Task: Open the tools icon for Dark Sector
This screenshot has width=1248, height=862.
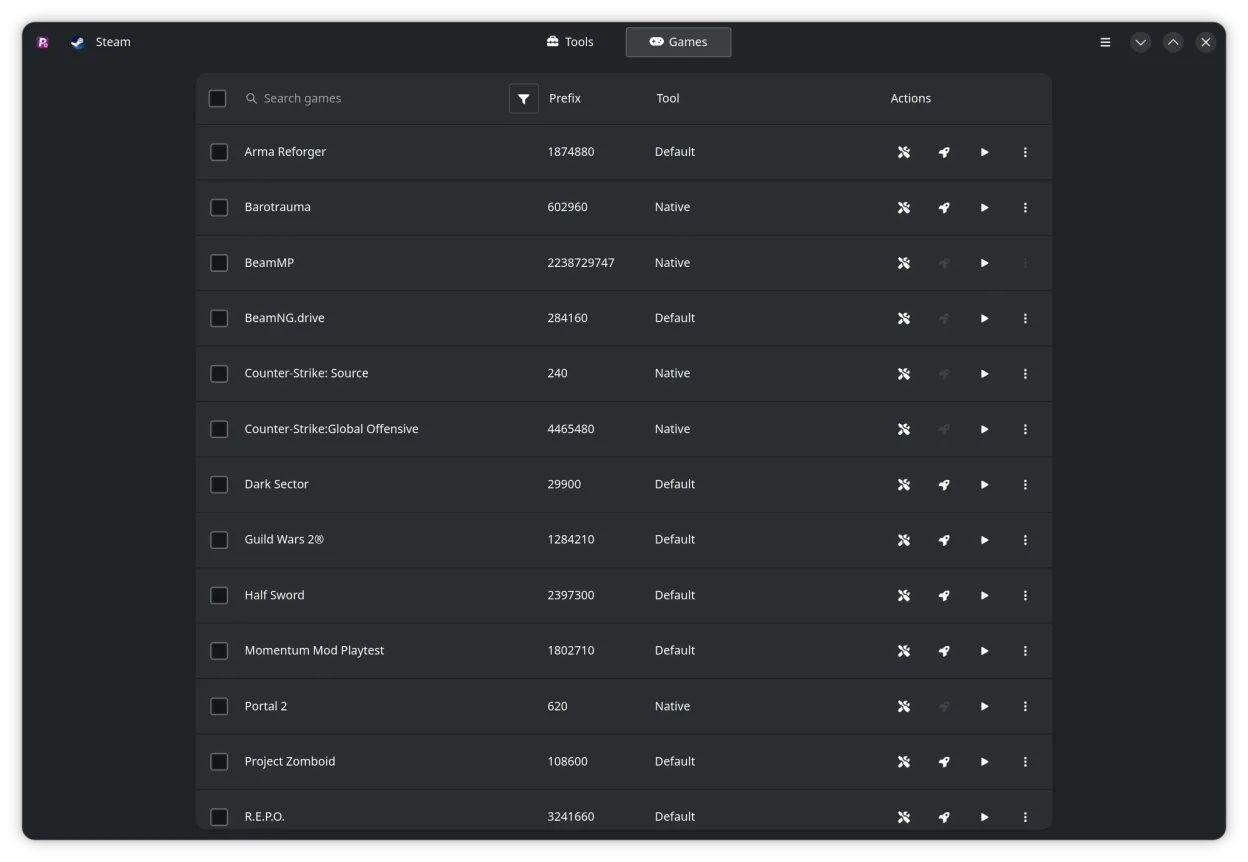Action: pos(903,485)
